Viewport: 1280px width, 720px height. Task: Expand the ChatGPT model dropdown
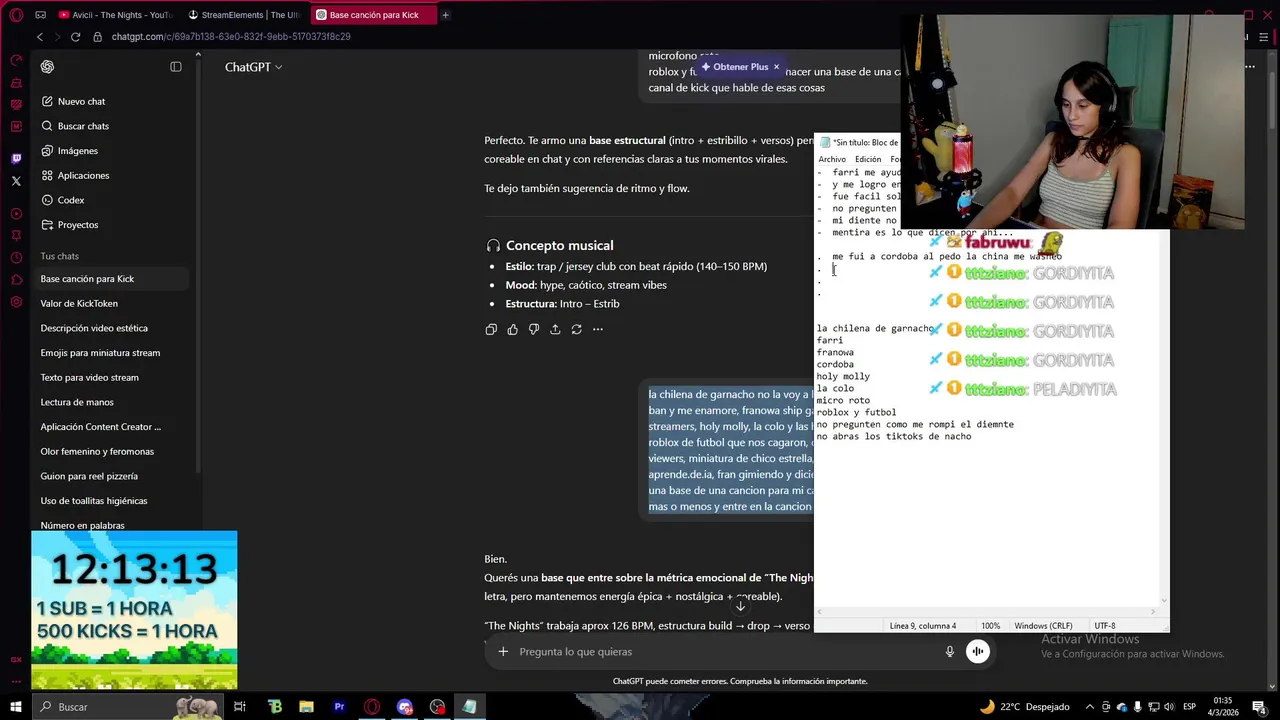pos(253,67)
